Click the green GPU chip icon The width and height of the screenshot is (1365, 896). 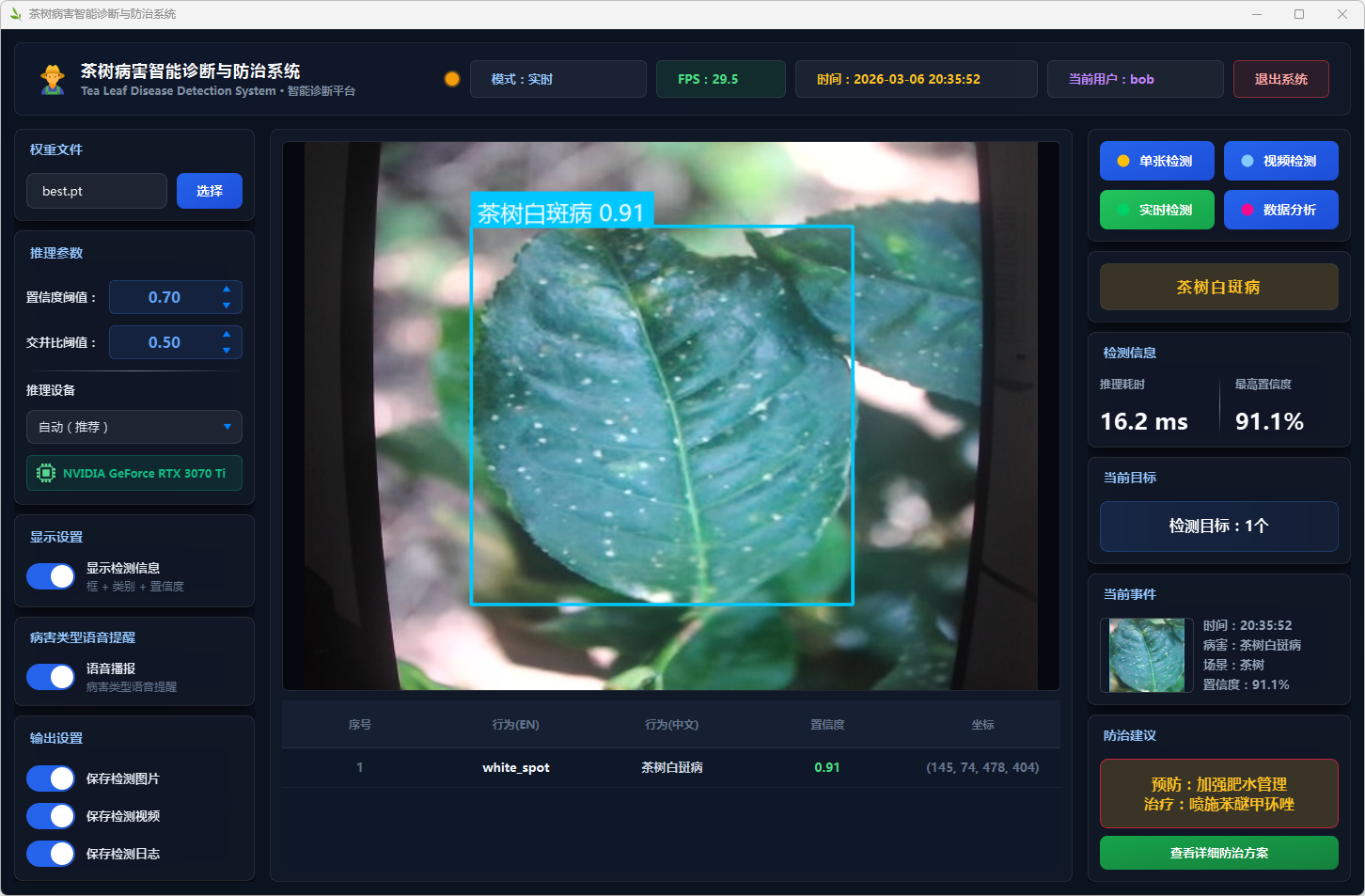coord(45,473)
